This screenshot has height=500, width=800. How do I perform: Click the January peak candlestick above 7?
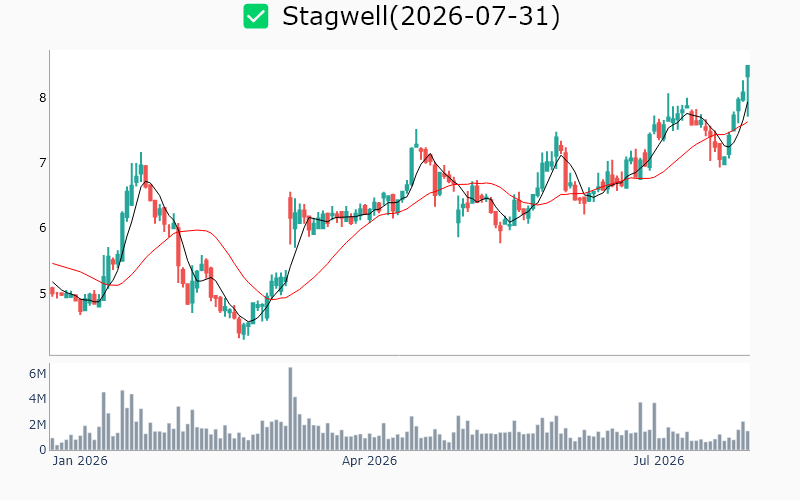tap(141, 167)
